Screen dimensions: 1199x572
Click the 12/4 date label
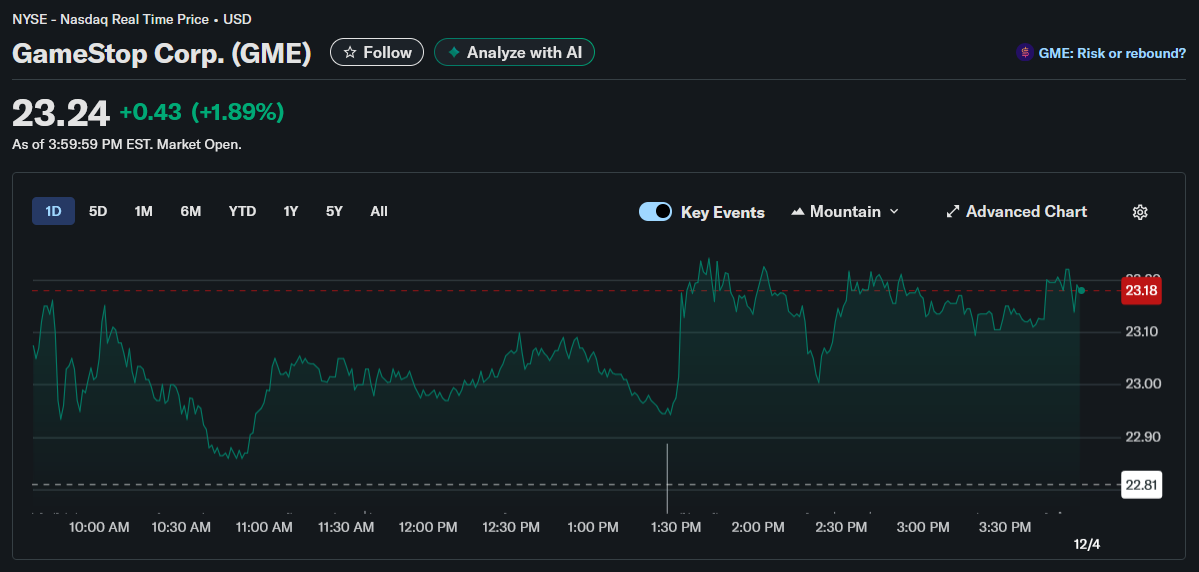point(1087,544)
